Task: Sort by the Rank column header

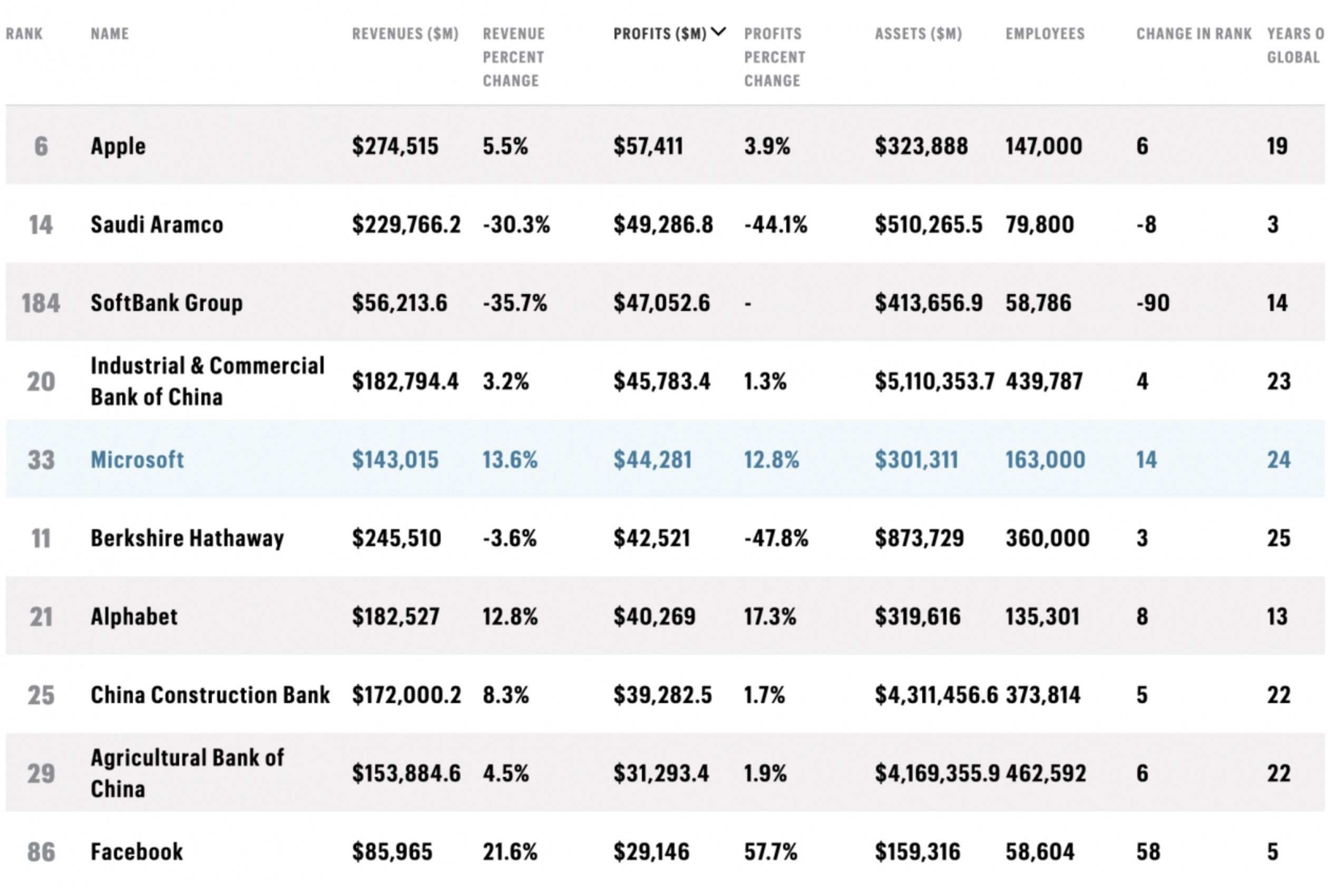Action: point(24,34)
